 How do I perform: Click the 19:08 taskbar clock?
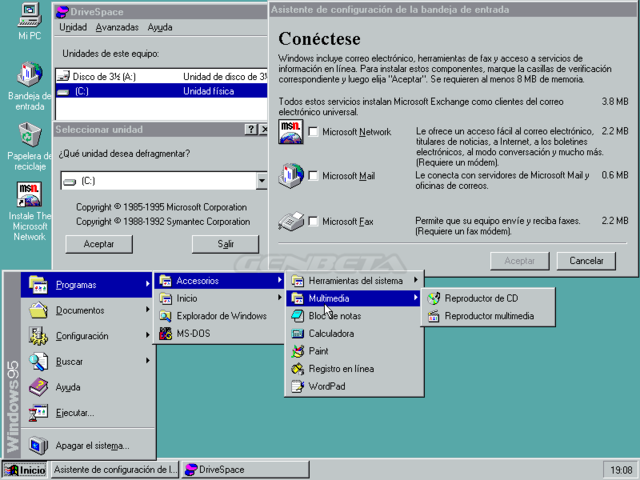point(620,470)
